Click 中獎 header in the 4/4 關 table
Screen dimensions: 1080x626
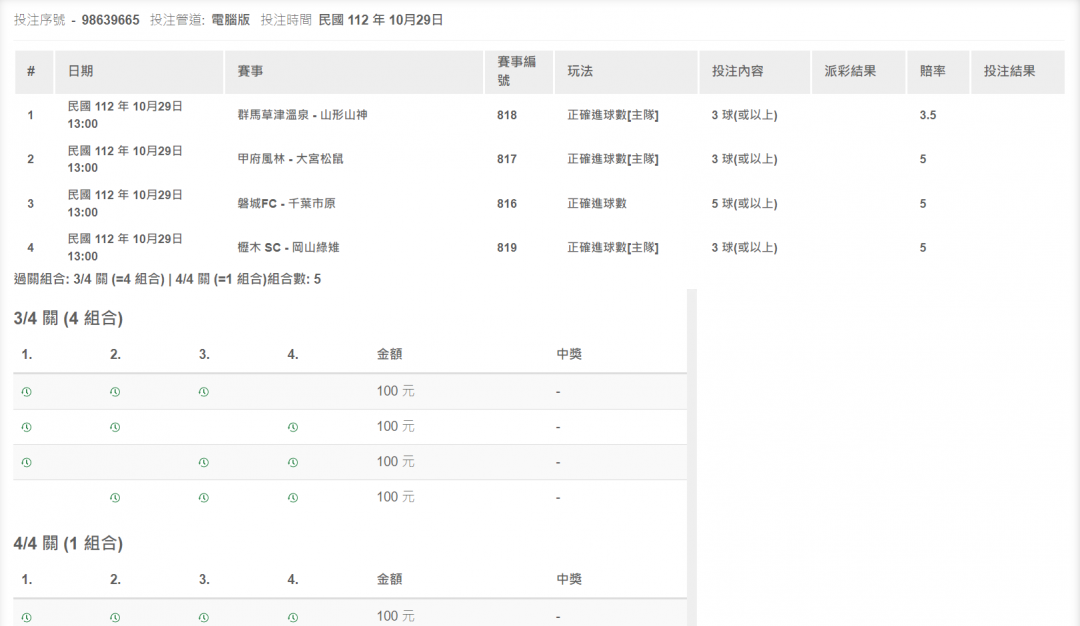click(569, 579)
